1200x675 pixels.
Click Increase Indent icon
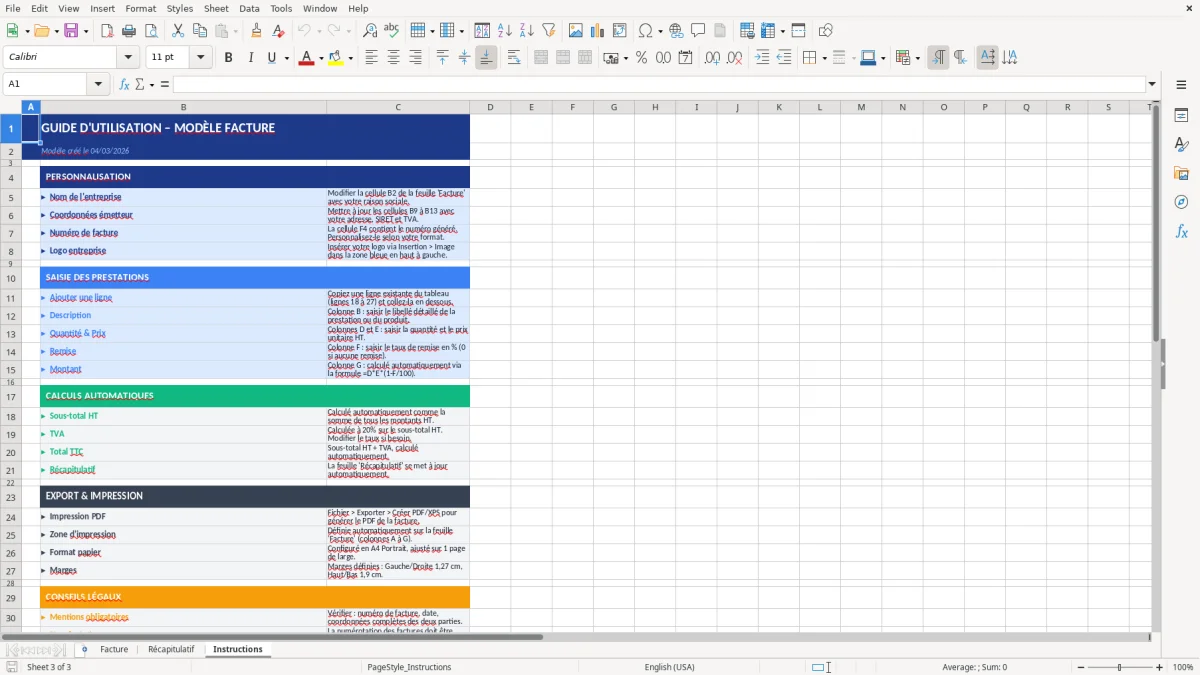coord(762,58)
